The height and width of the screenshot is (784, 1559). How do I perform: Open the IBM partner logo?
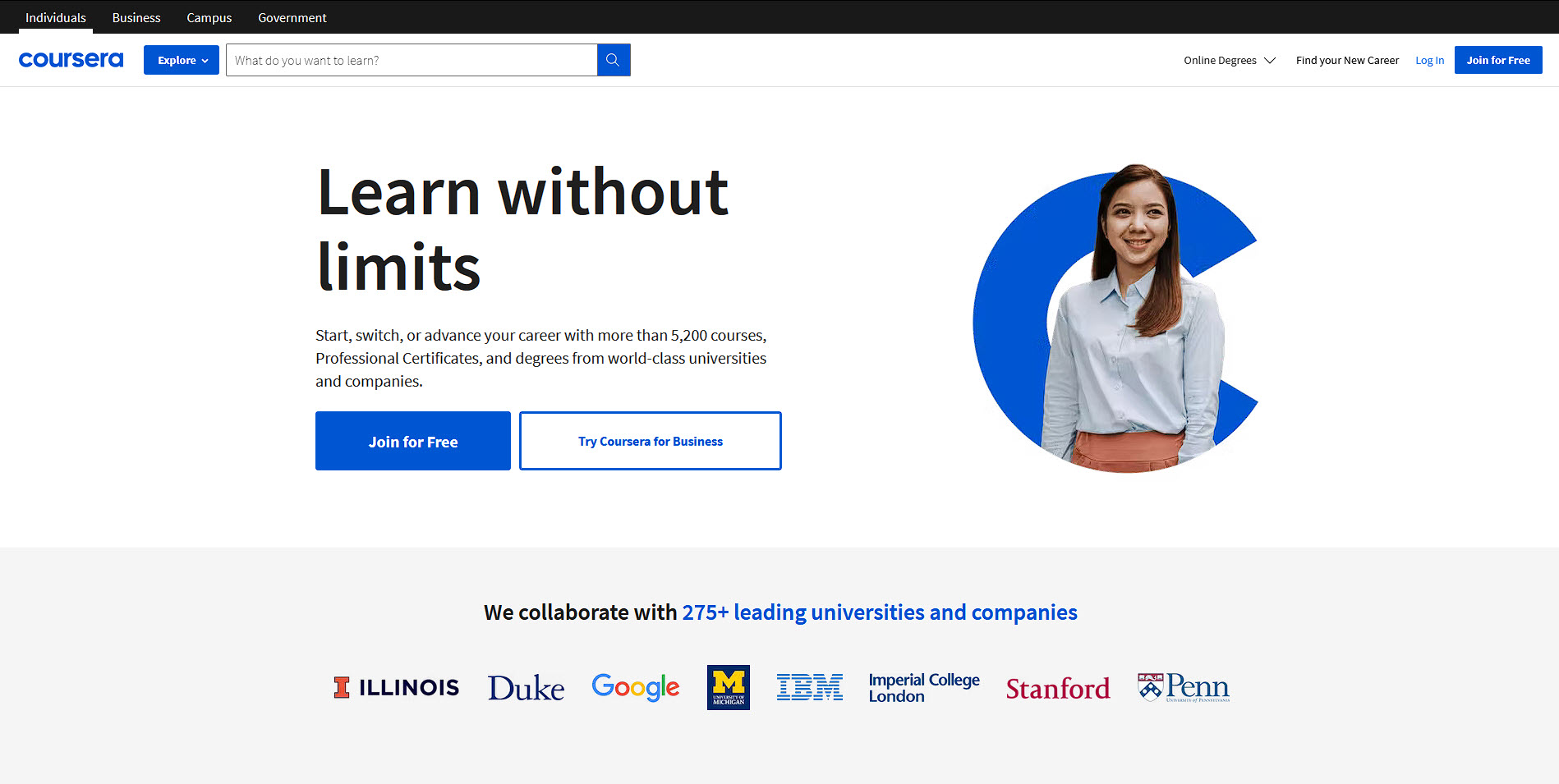810,687
